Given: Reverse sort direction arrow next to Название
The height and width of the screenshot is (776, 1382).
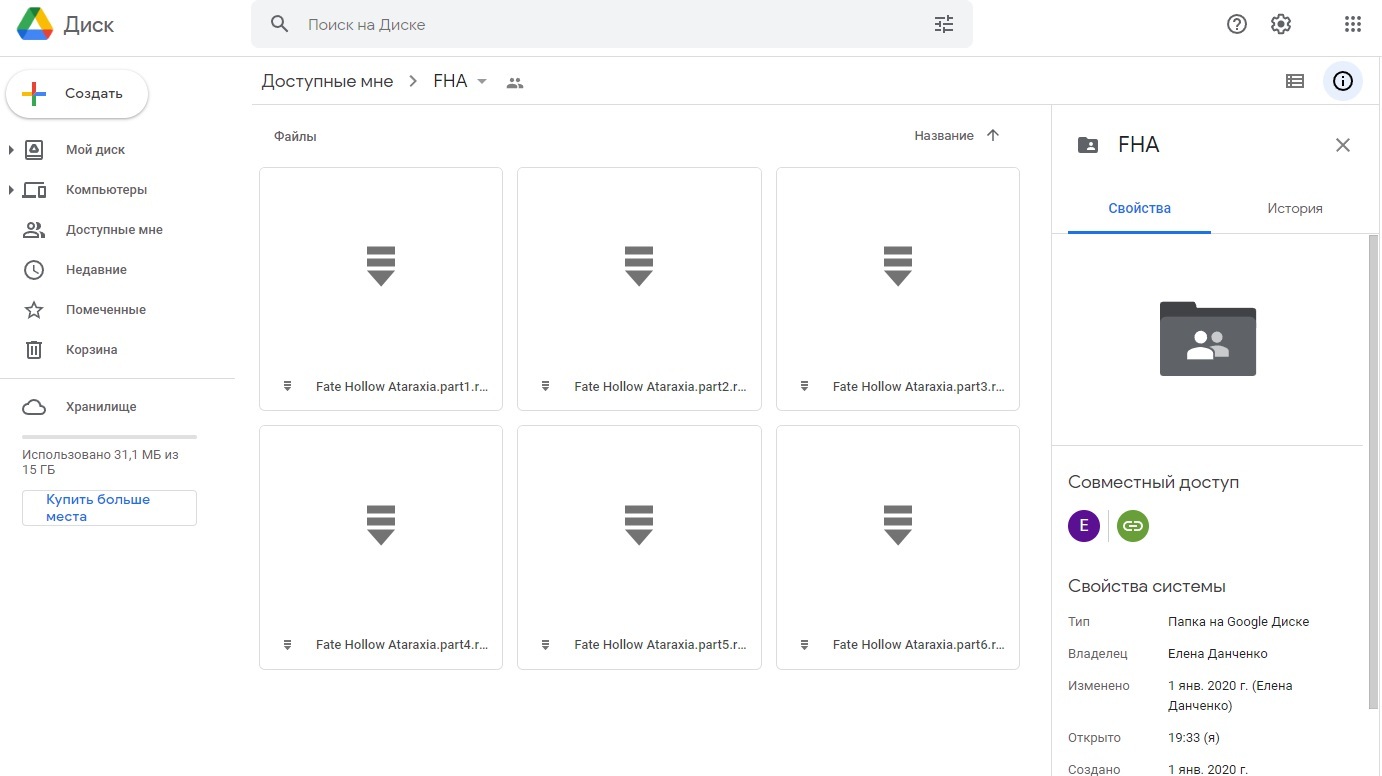Looking at the screenshot, I should click(x=993, y=136).
